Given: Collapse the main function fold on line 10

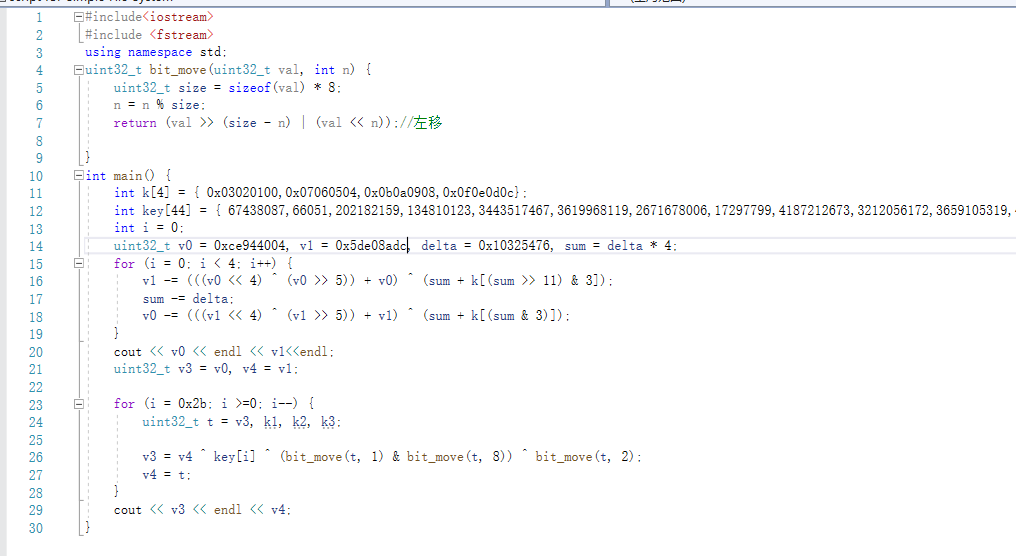Looking at the screenshot, I should (78, 176).
